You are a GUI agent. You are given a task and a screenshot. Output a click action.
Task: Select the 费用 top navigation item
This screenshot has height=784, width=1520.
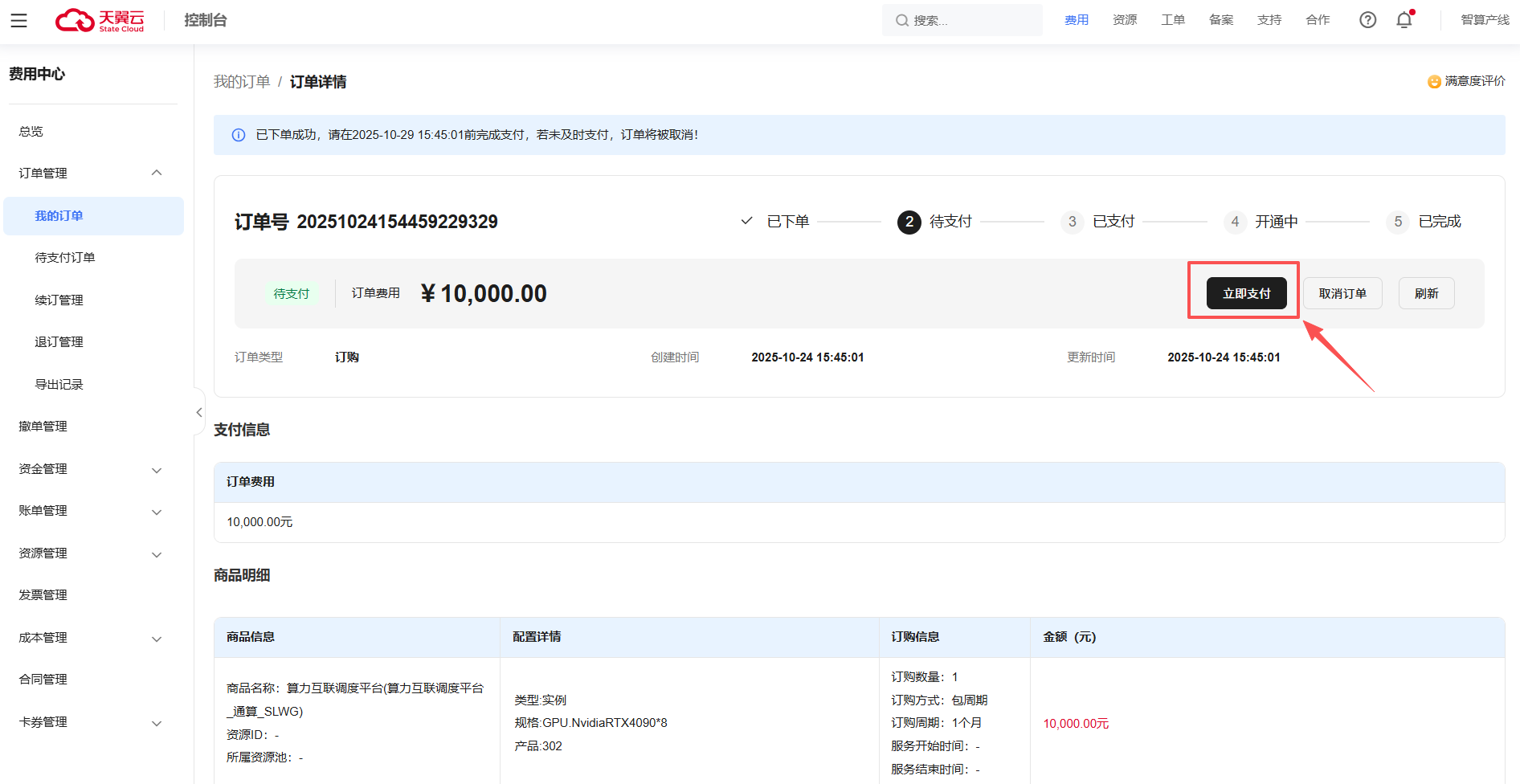coord(1076,20)
